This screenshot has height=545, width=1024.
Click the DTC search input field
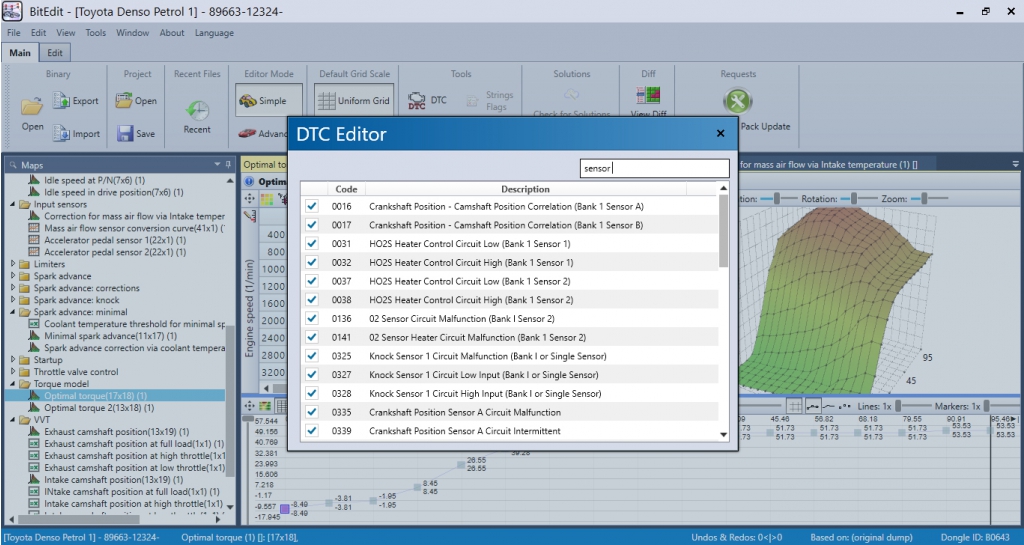[x=654, y=168]
